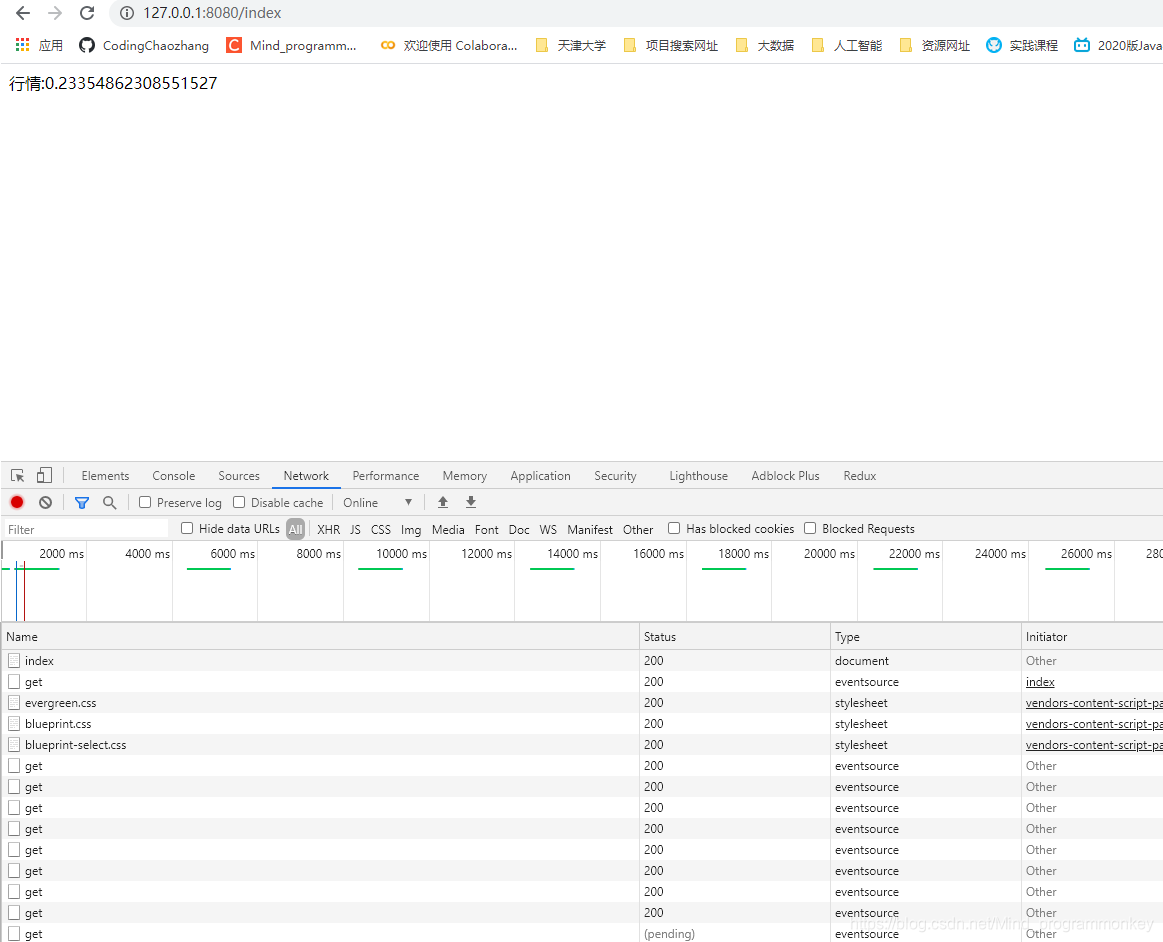Open the network search magnifier icon
This screenshot has width=1163, height=942.
[x=110, y=502]
